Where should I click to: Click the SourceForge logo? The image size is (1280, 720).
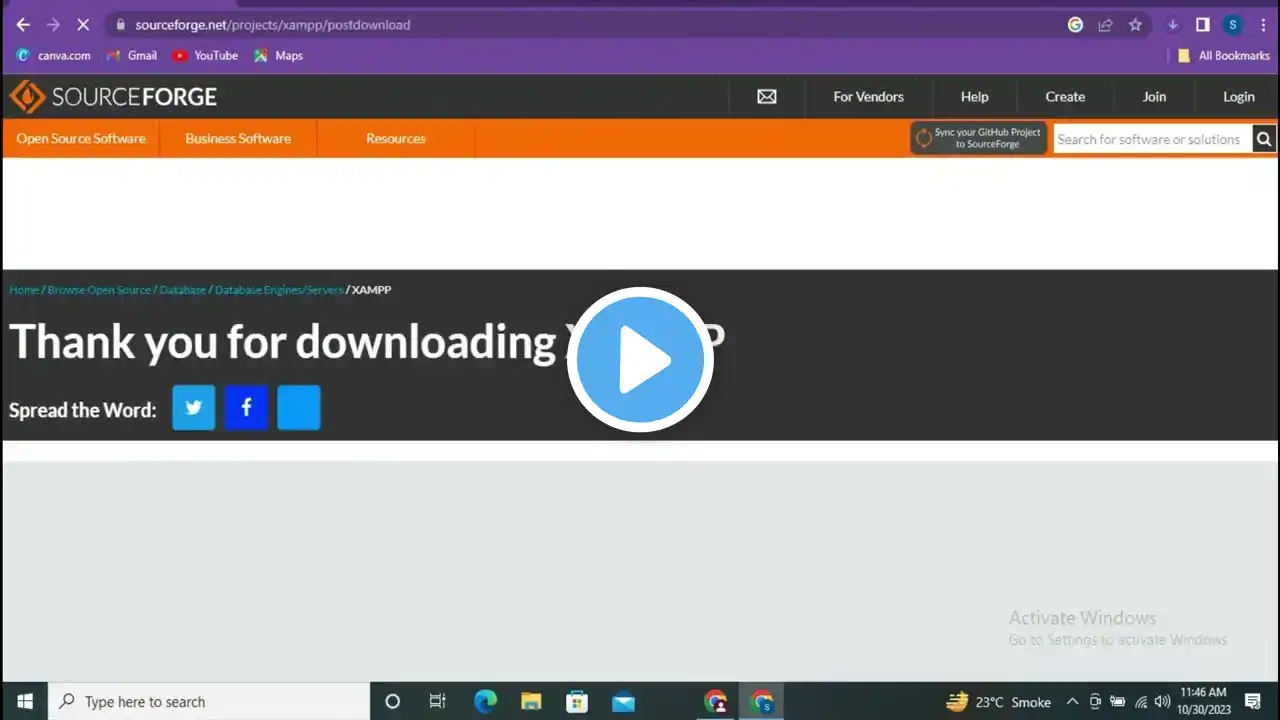(113, 97)
